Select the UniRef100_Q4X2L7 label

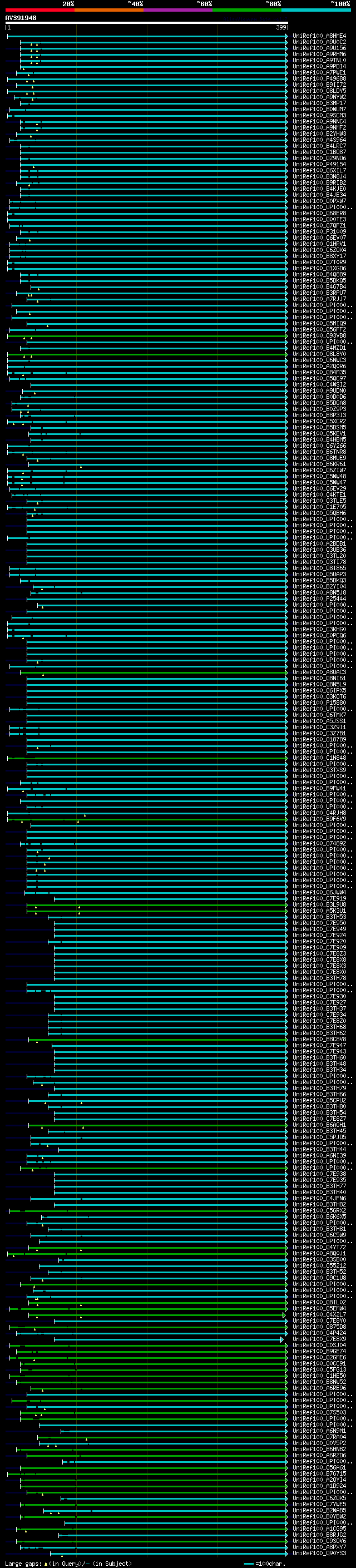pyautogui.click(x=319, y=1315)
